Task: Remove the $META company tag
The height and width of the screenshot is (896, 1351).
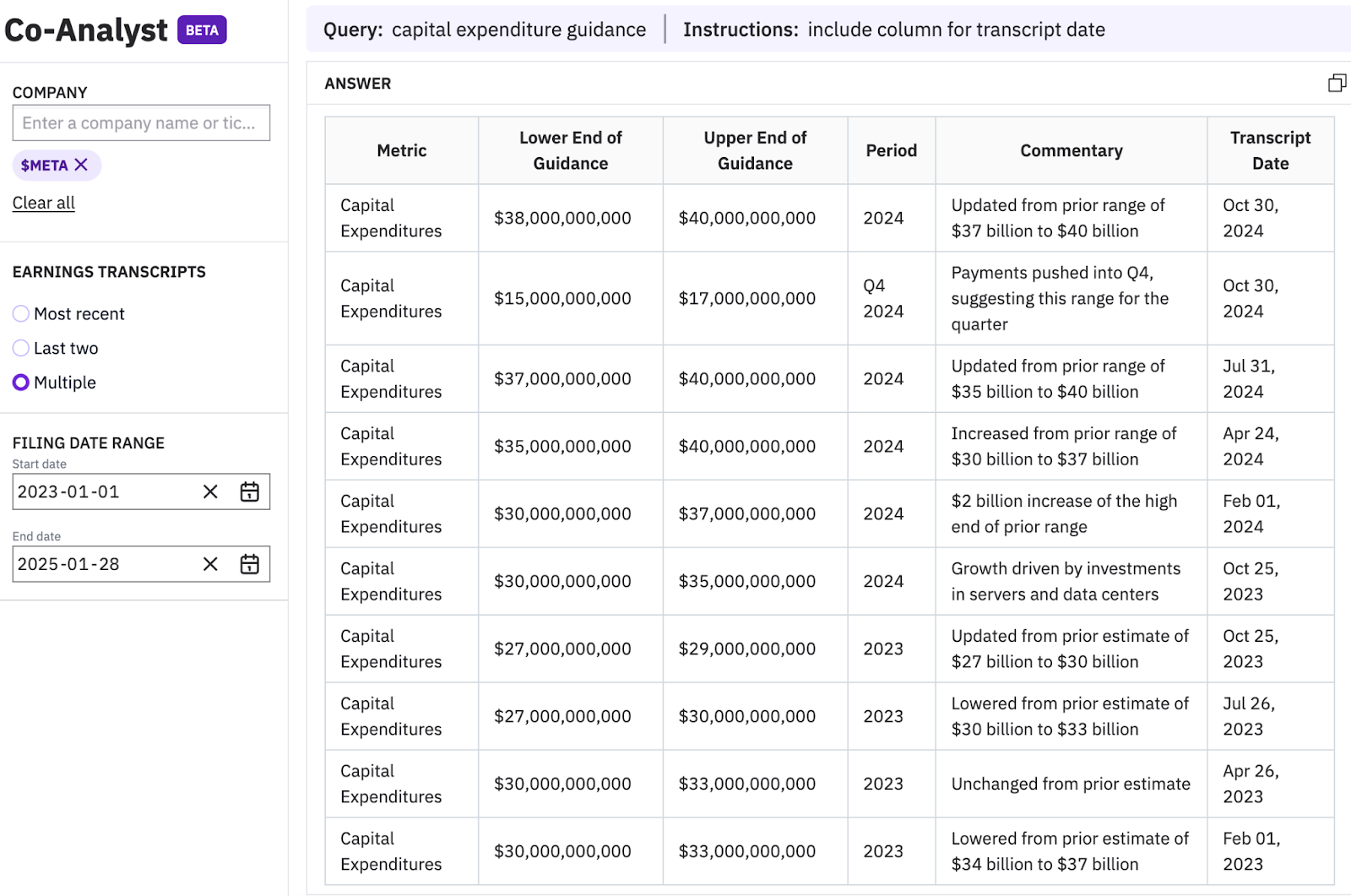Action: tap(81, 165)
